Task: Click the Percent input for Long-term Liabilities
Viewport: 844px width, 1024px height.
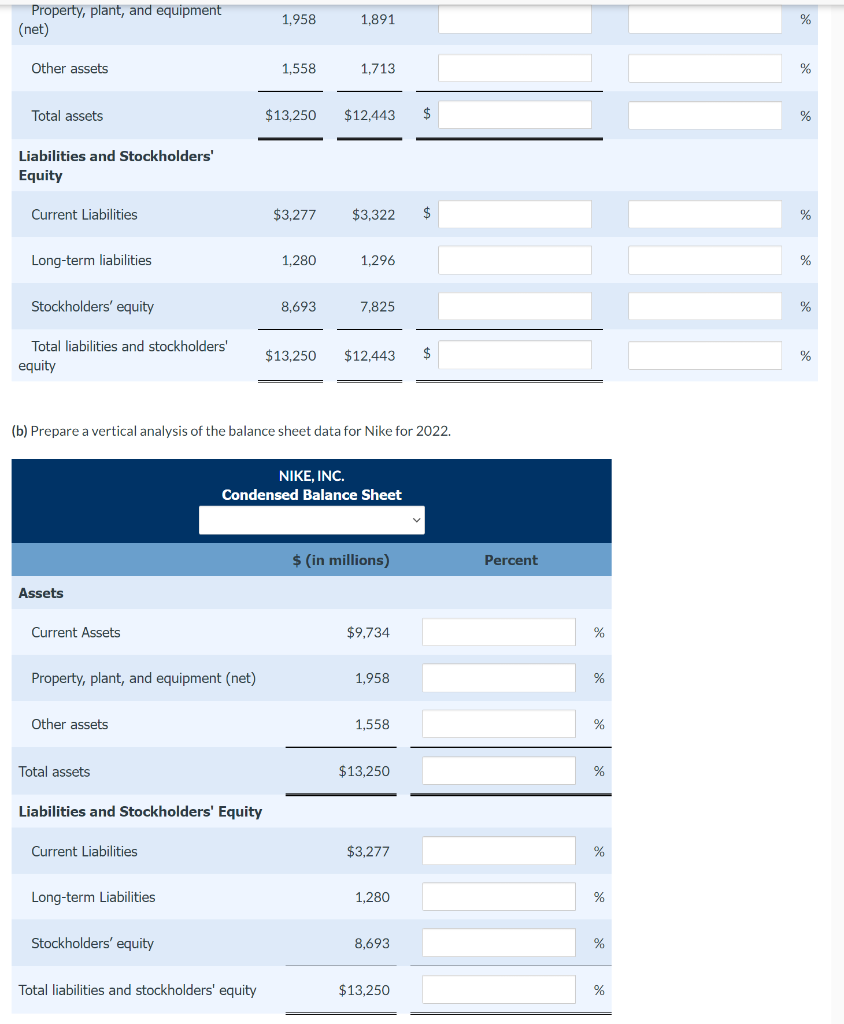Action: coord(498,897)
